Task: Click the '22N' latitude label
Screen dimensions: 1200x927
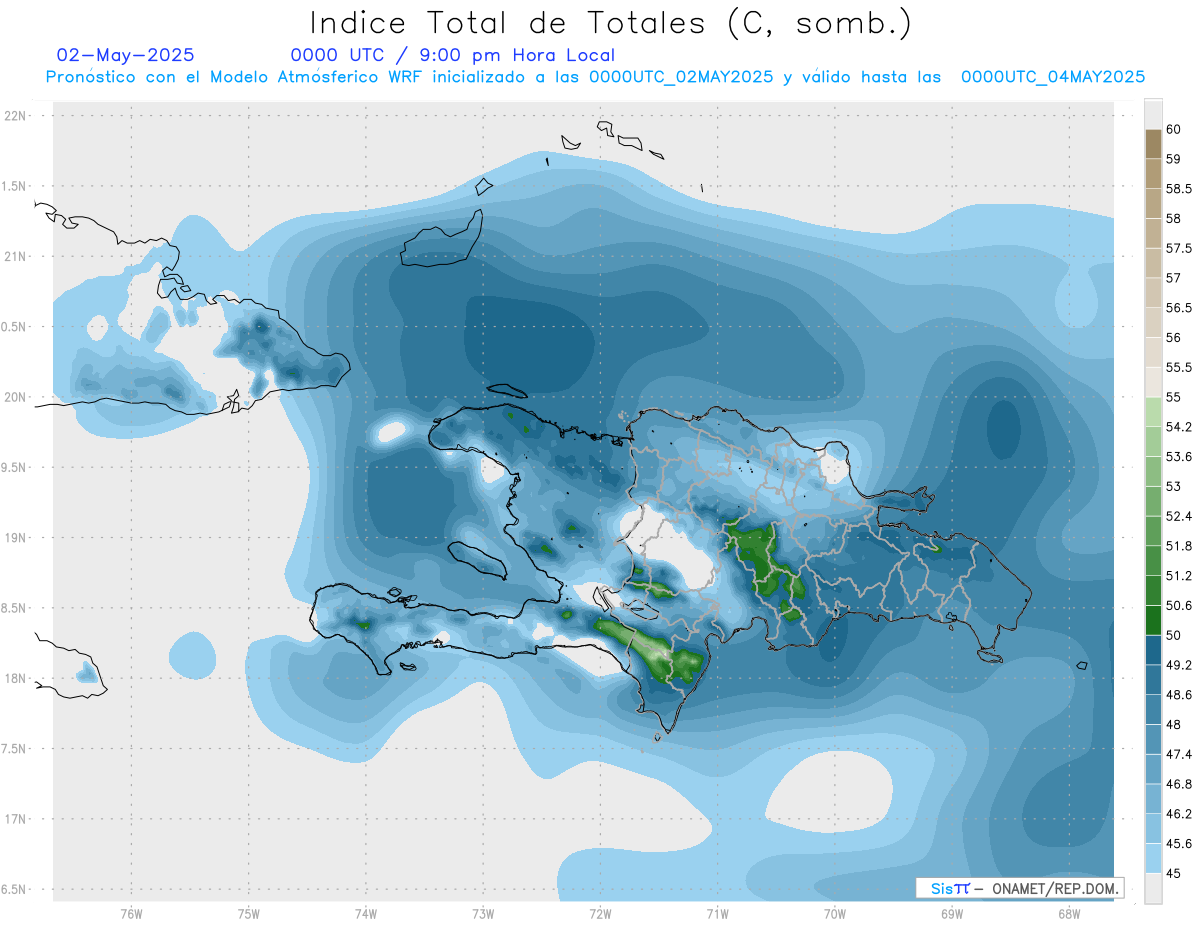Action: [15, 116]
